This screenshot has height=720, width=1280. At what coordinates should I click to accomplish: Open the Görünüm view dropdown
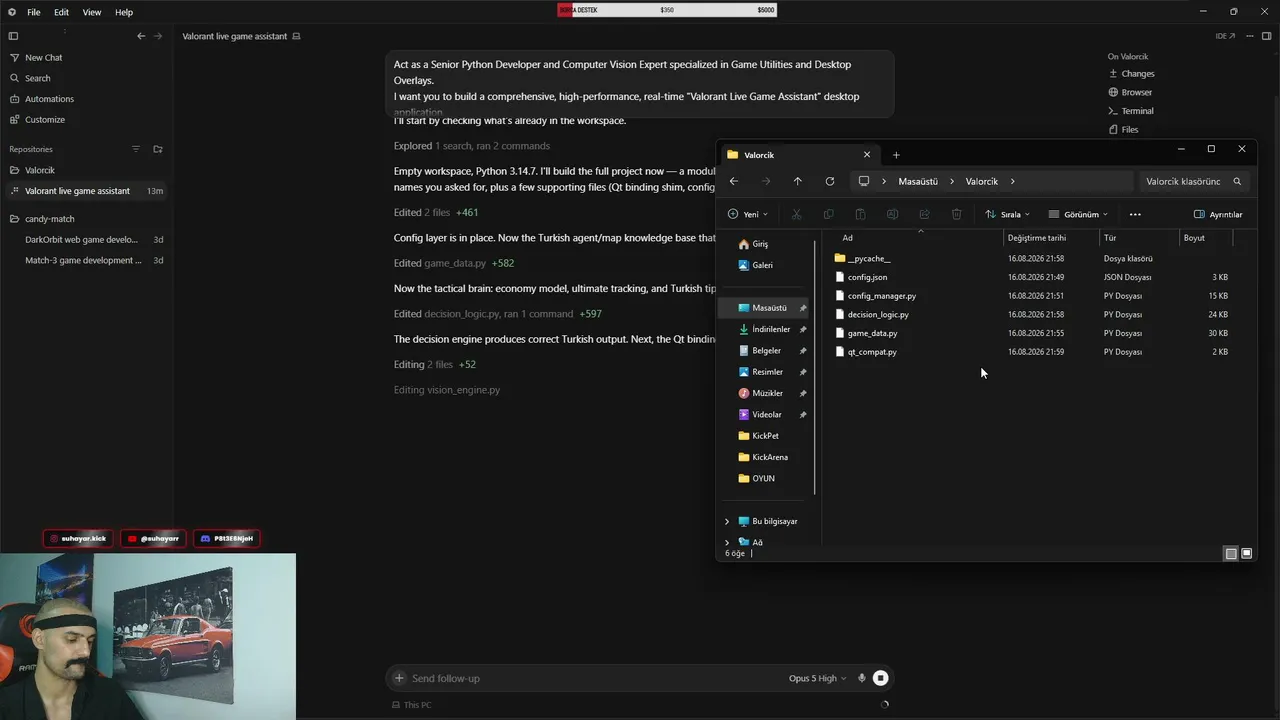tap(1078, 214)
